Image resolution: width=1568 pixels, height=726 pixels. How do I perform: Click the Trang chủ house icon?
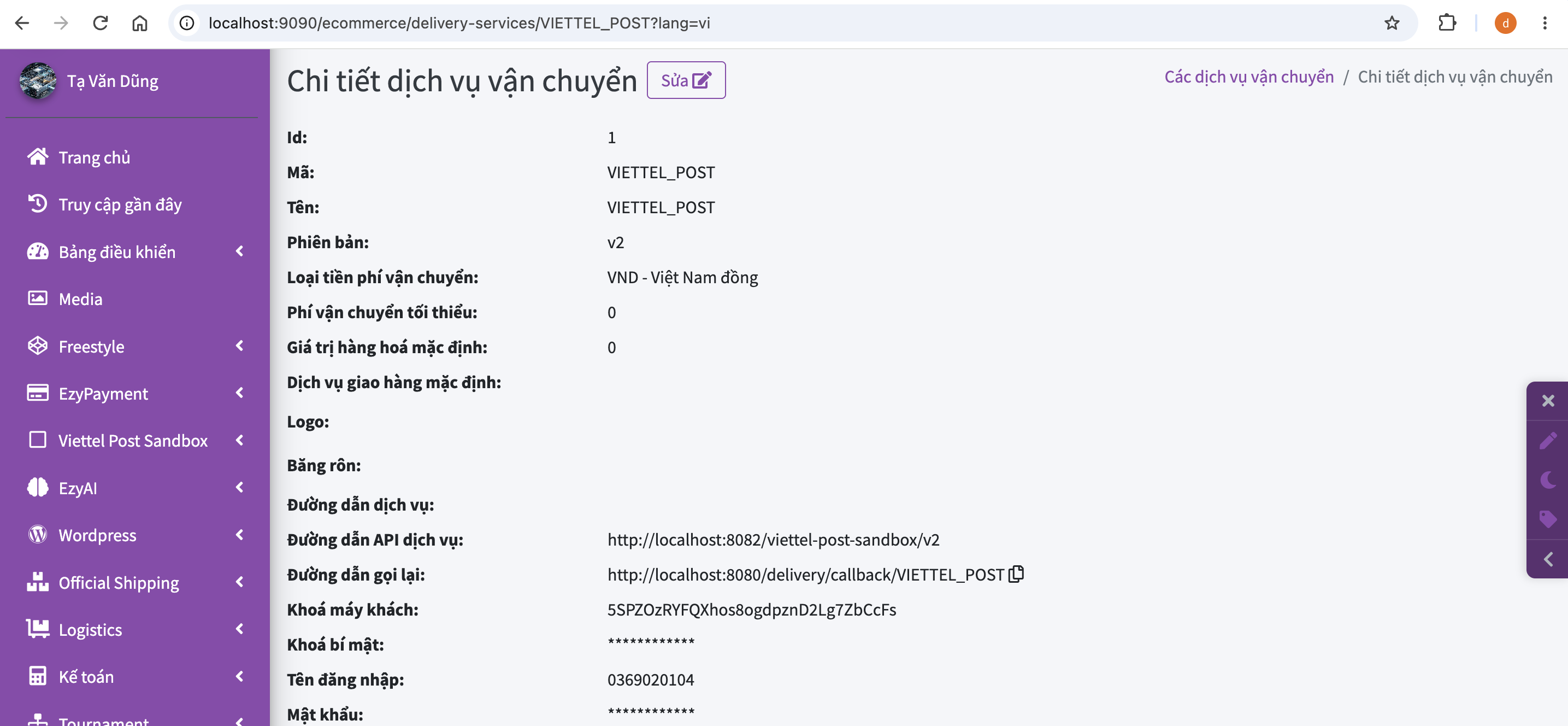(38, 156)
